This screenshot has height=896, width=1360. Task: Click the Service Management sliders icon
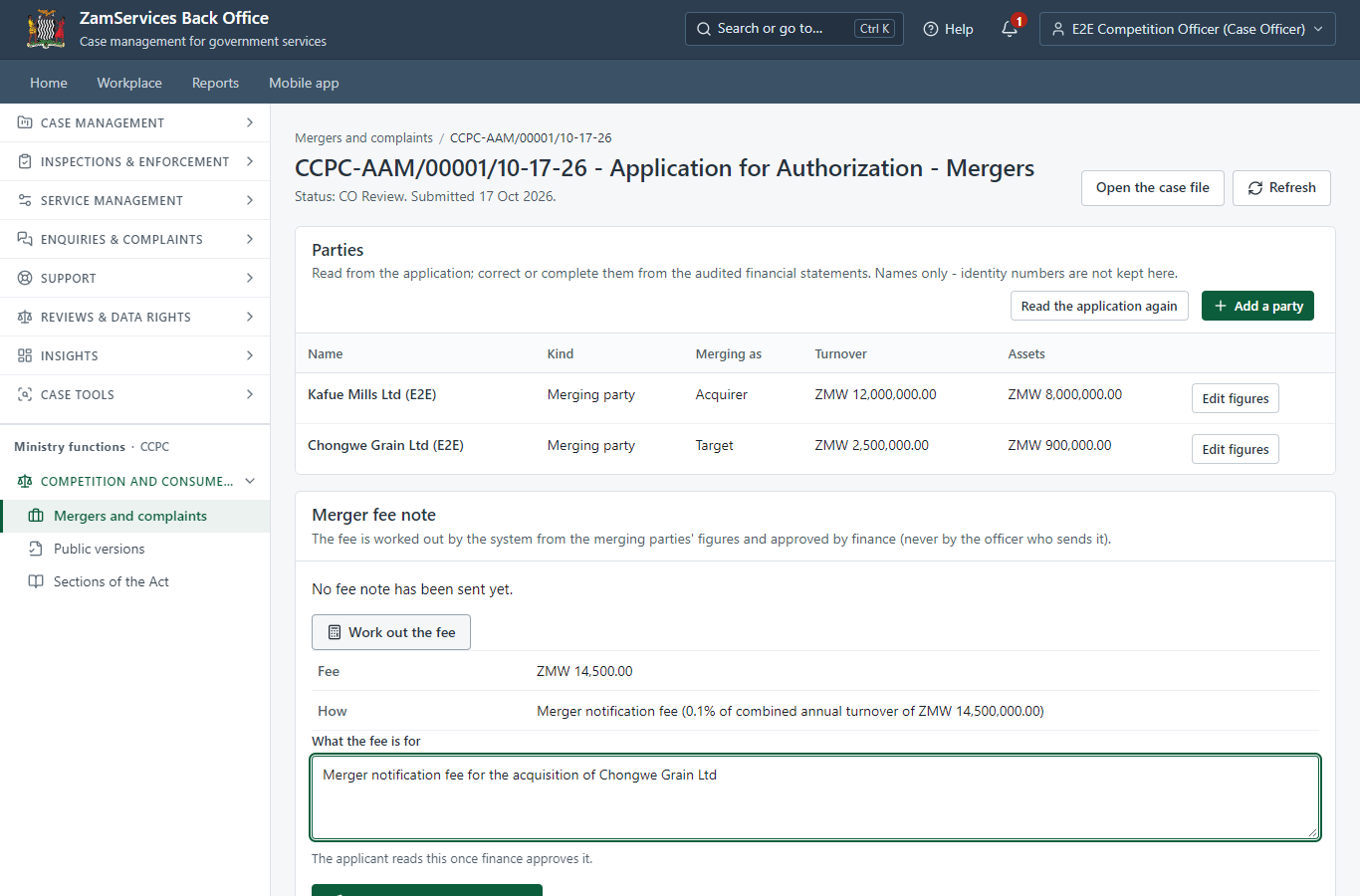(25, 200)
